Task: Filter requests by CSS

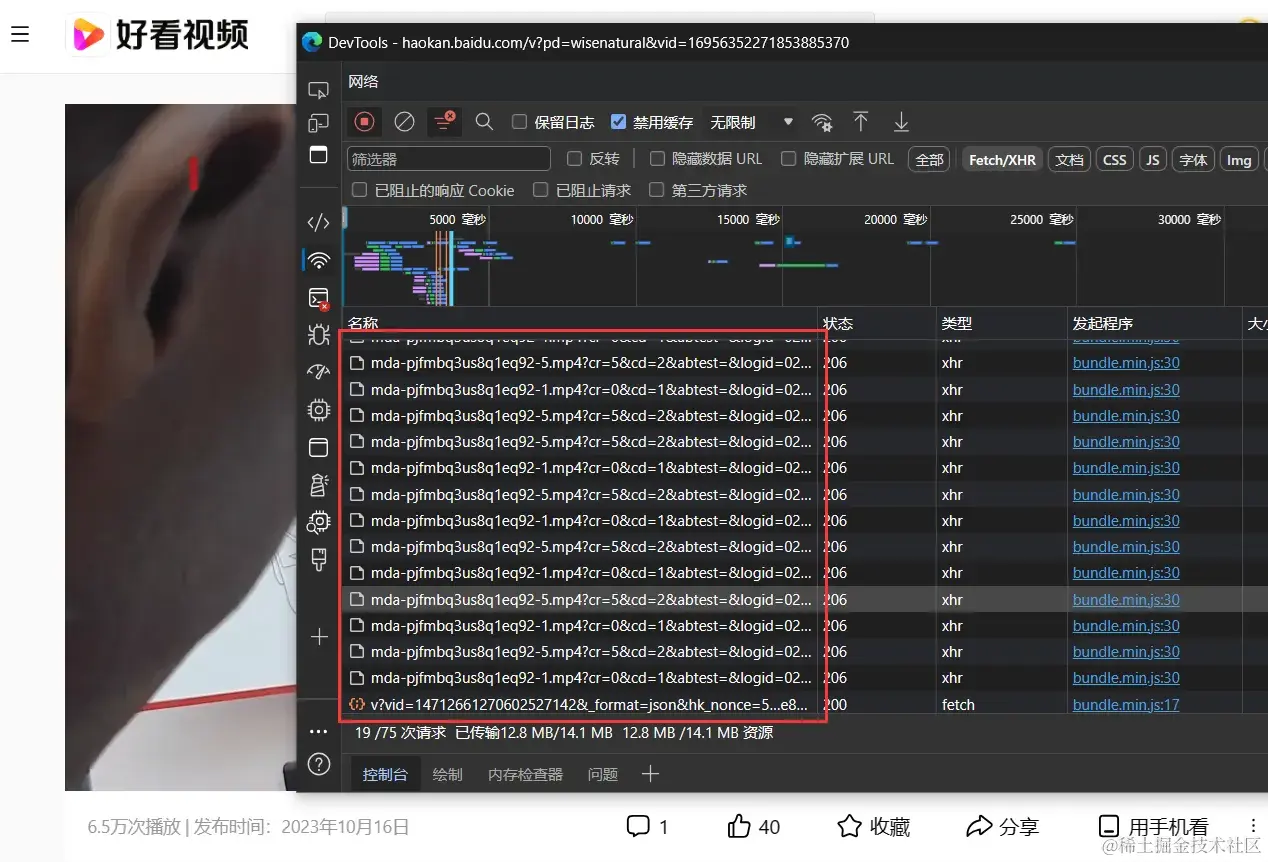Action: [x=1115, y=159]
